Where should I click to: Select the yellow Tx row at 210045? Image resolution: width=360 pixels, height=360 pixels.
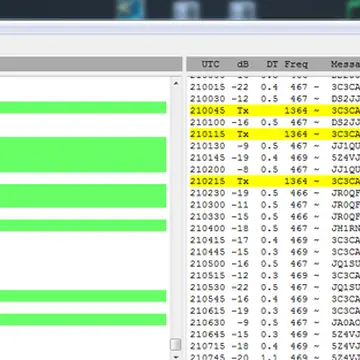[275, 111]
